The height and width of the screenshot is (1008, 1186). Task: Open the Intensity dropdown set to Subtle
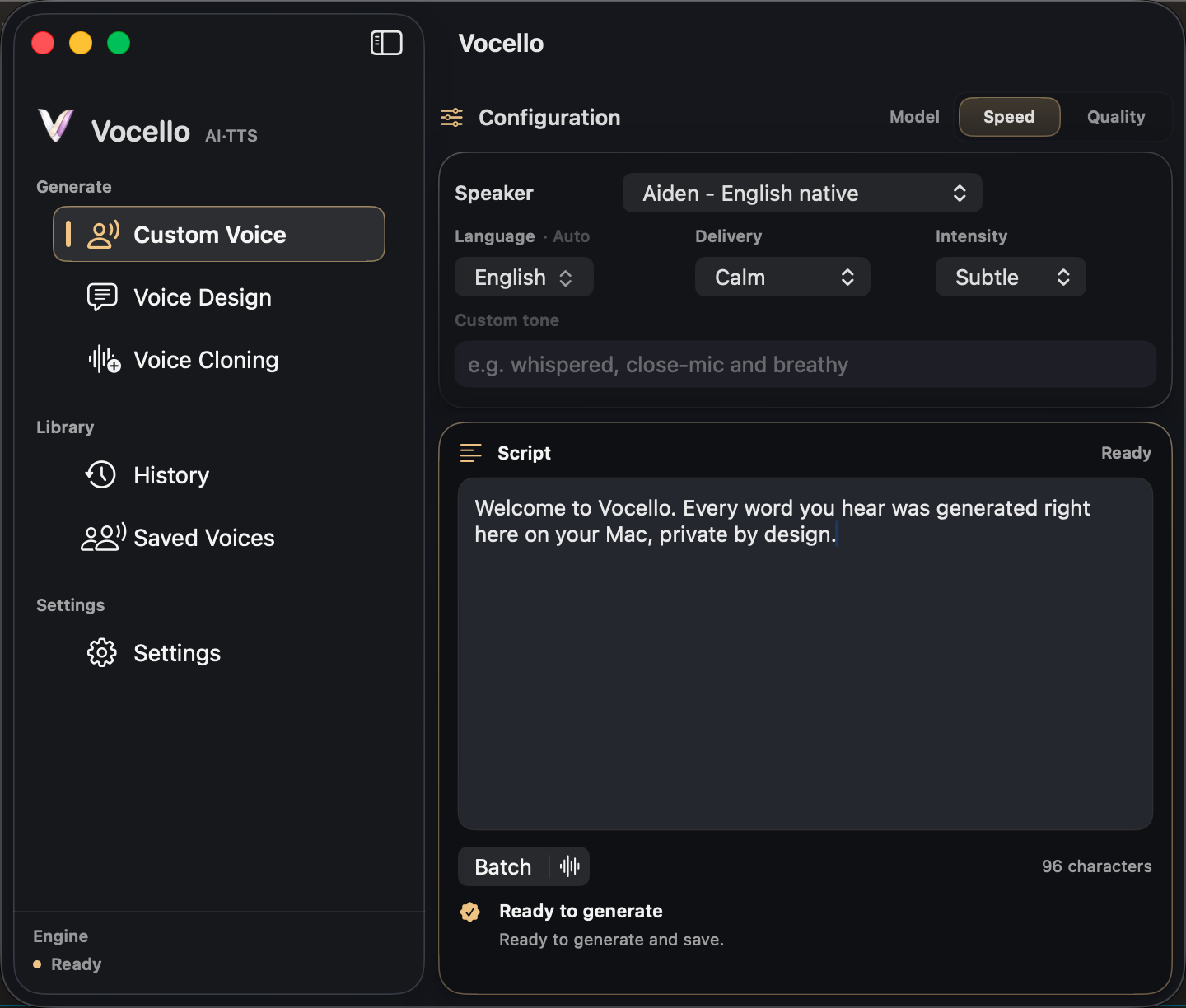[1011, 278]
